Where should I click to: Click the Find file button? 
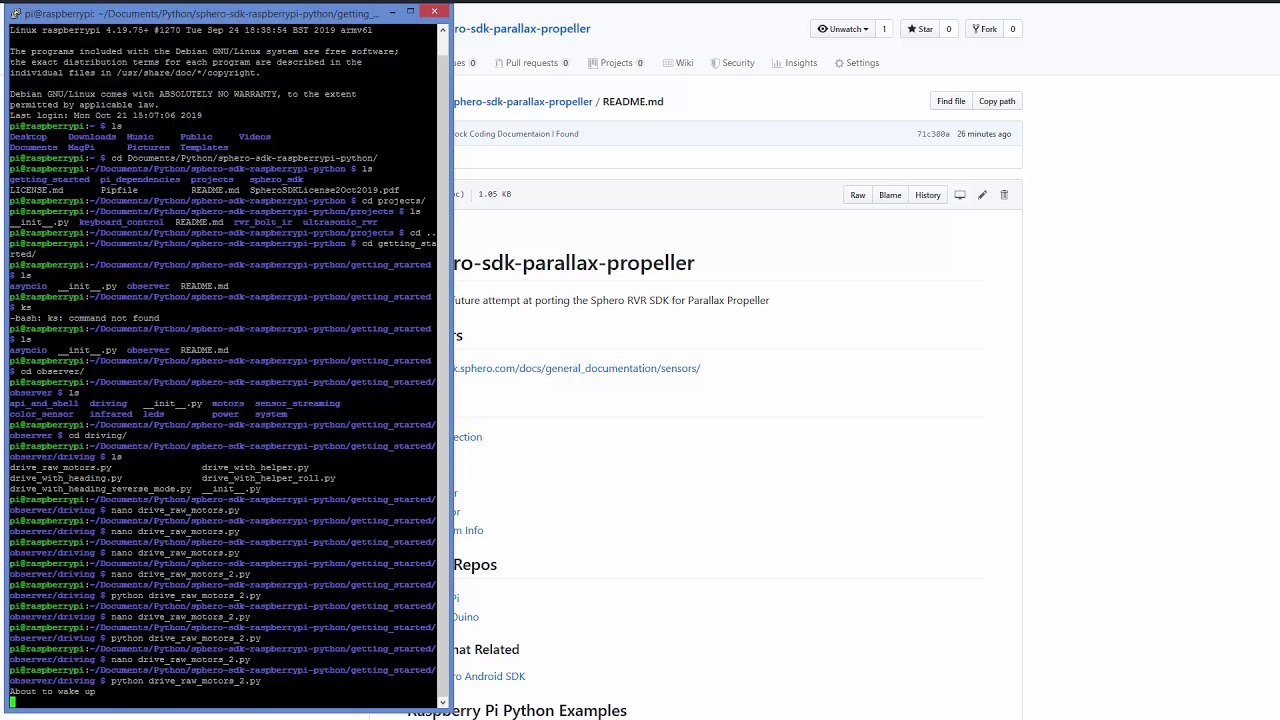pyautogui.click(x=951, y=101)
